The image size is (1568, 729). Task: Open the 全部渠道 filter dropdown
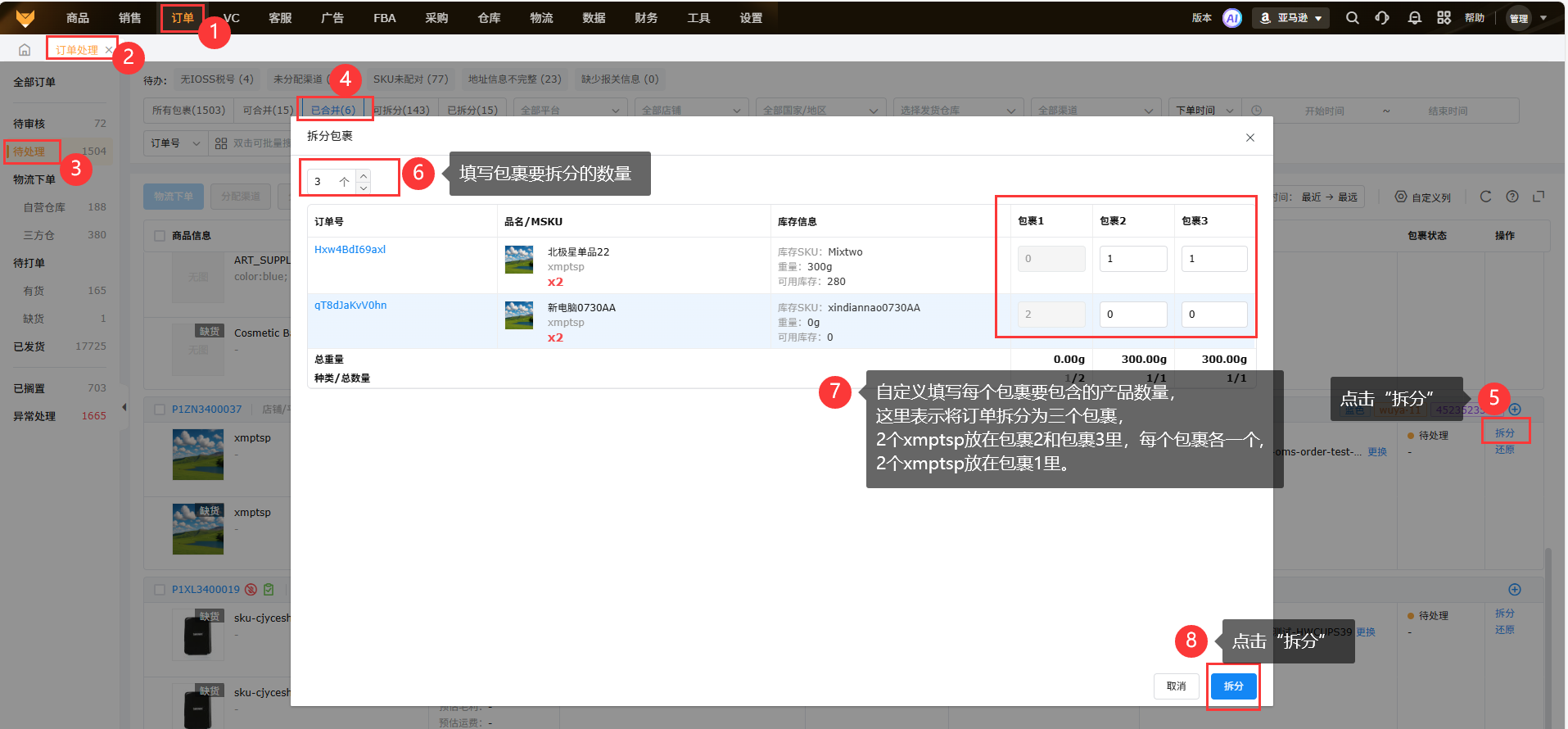[x=1096, y=111]
